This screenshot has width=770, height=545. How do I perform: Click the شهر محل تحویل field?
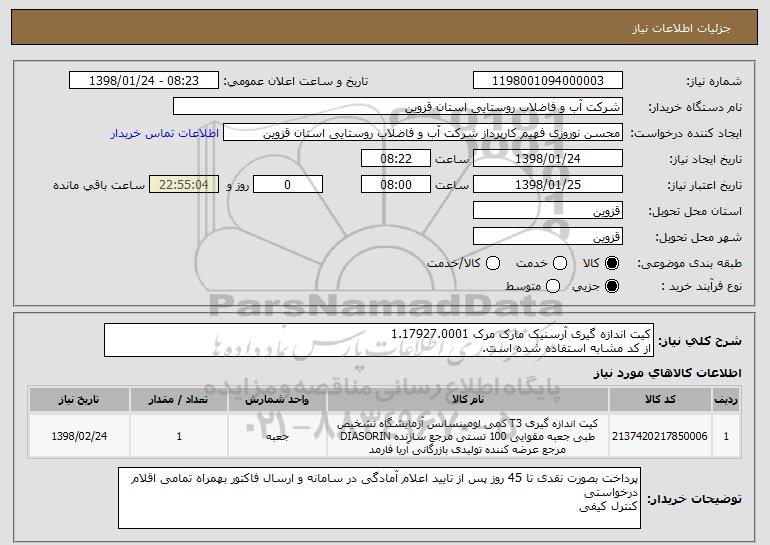click(x=548, y=237)
